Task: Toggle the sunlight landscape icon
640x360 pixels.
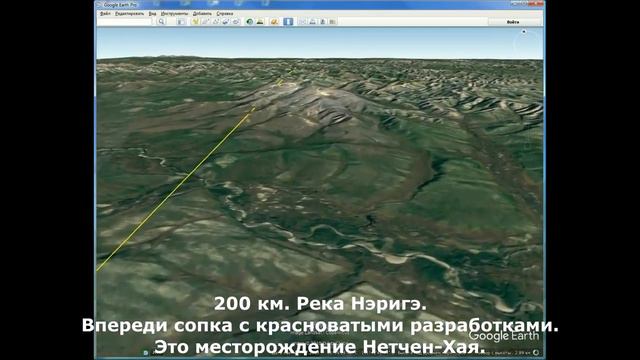Action: 260,22
